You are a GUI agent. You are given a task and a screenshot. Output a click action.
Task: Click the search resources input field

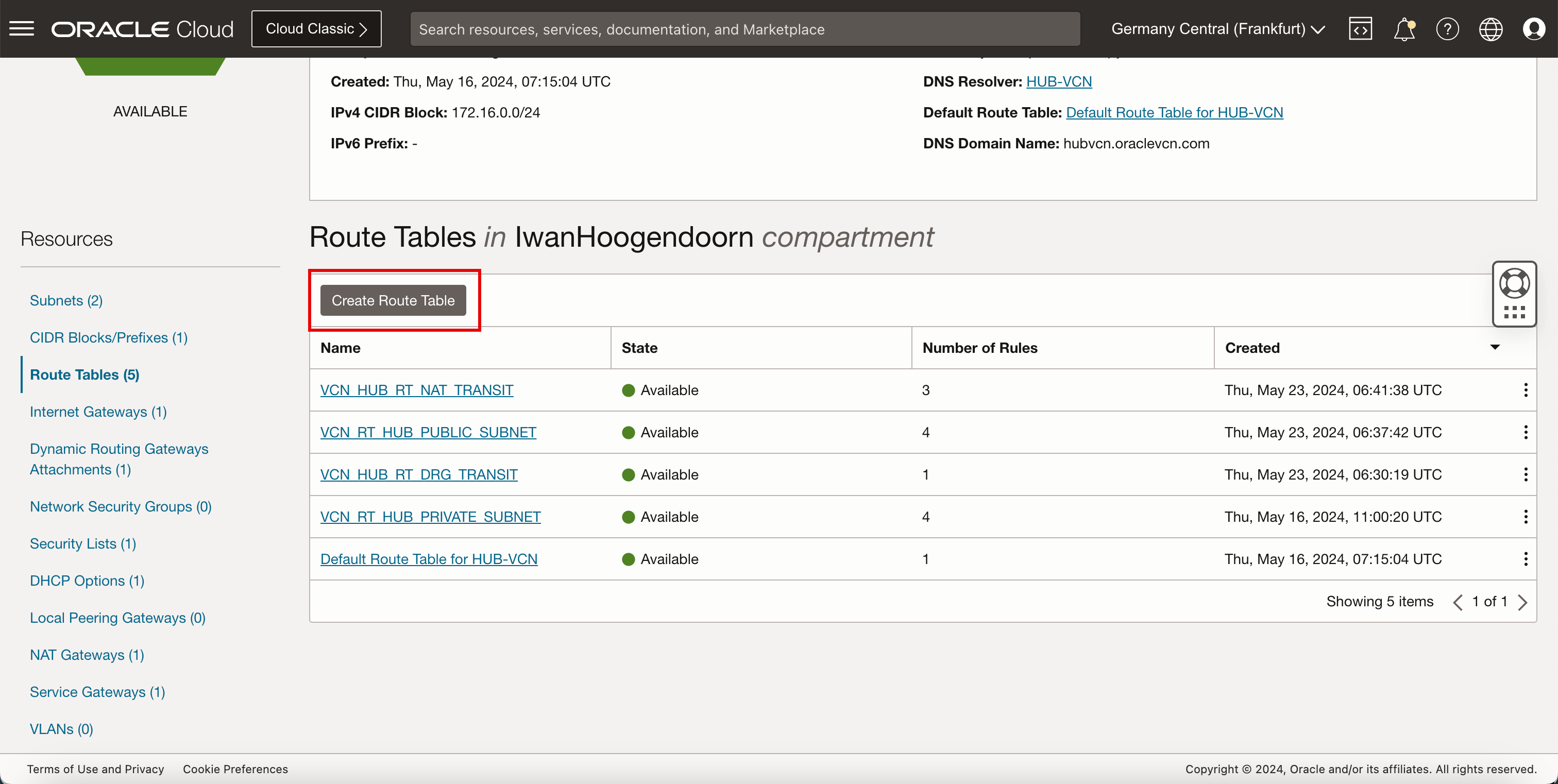744,29
